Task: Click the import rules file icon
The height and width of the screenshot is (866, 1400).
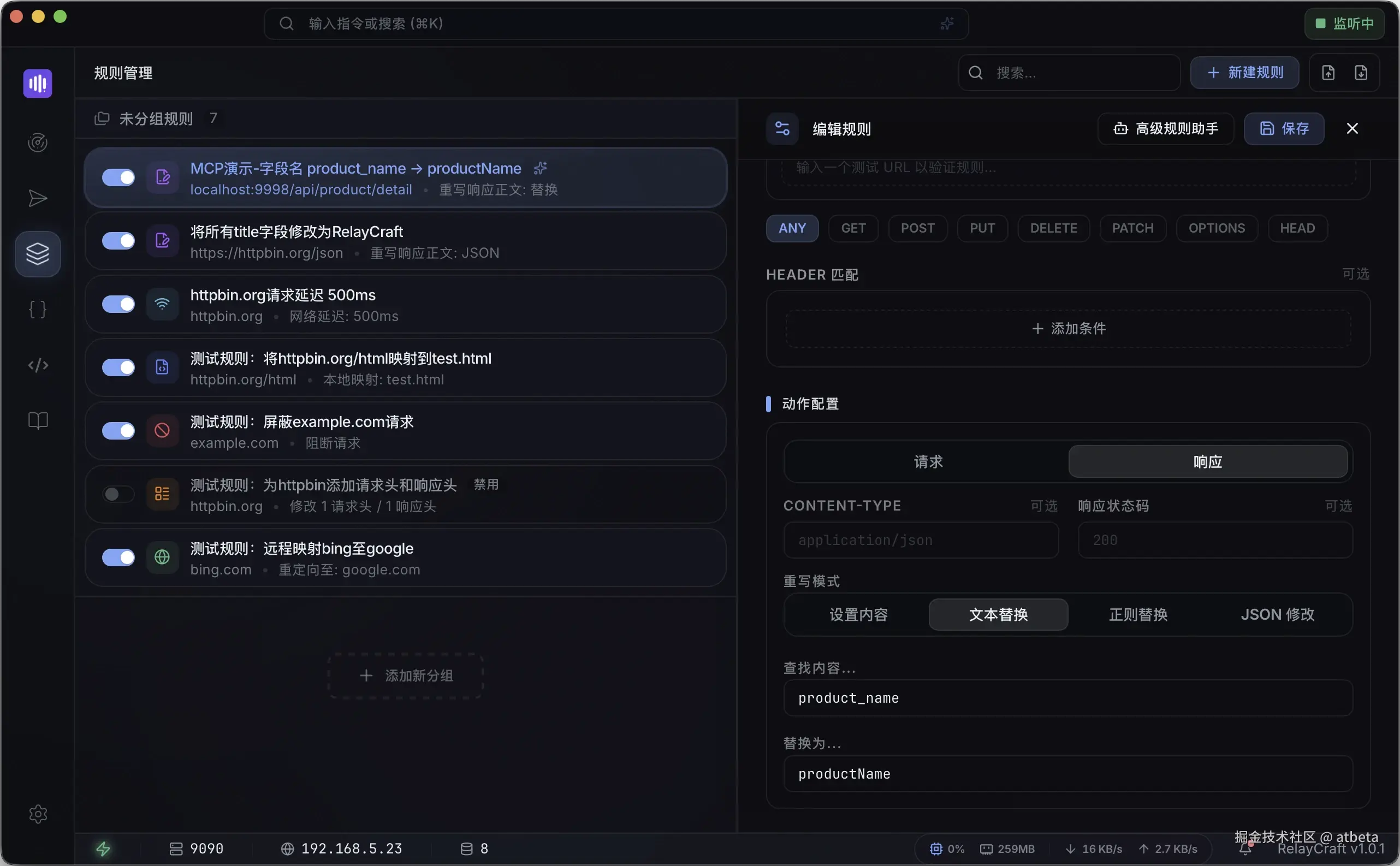Action: [1328, 72]
